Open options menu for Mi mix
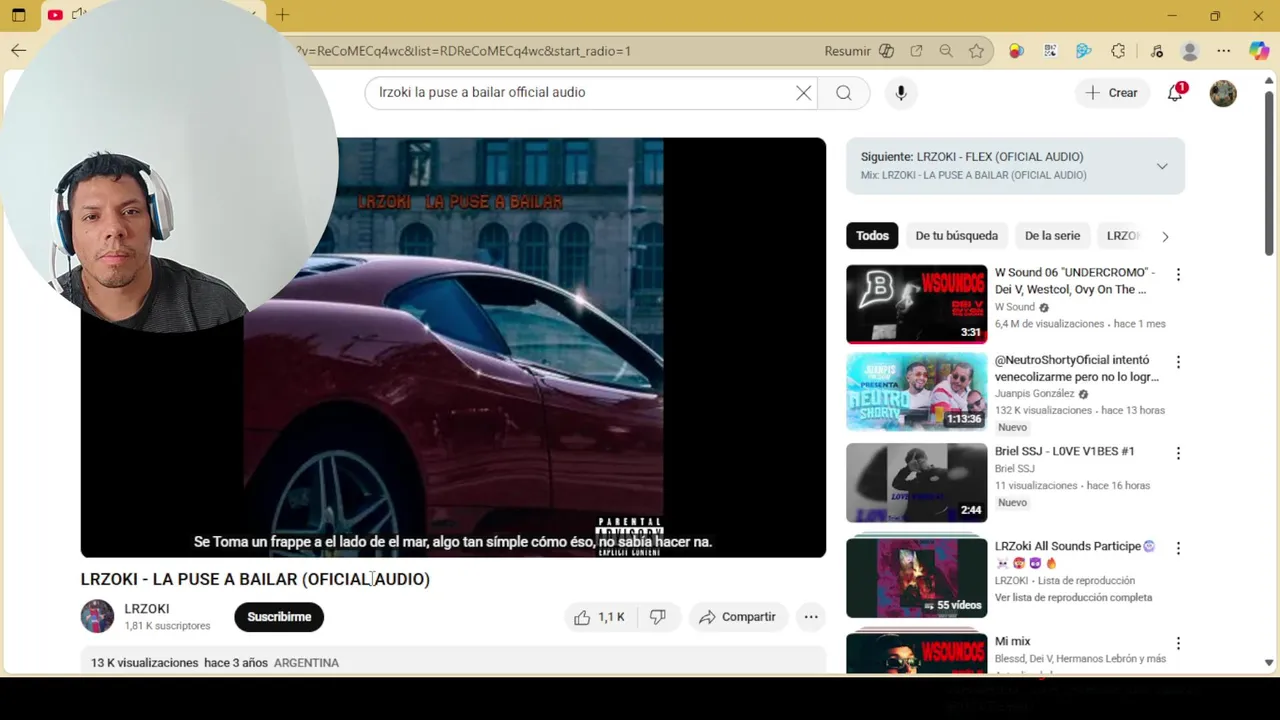The width and height of the screenshot is (1280, 720). [x=1178, y=644]
